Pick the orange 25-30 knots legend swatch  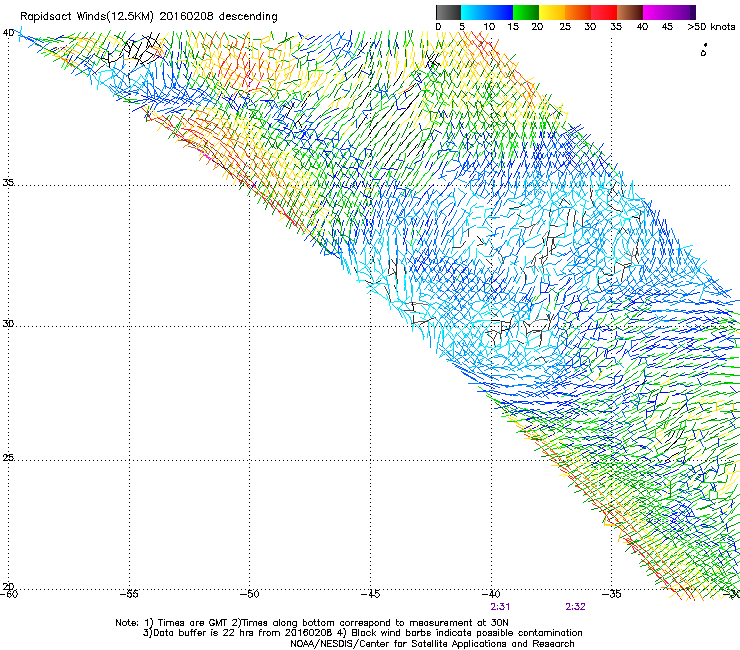(578, 12)
